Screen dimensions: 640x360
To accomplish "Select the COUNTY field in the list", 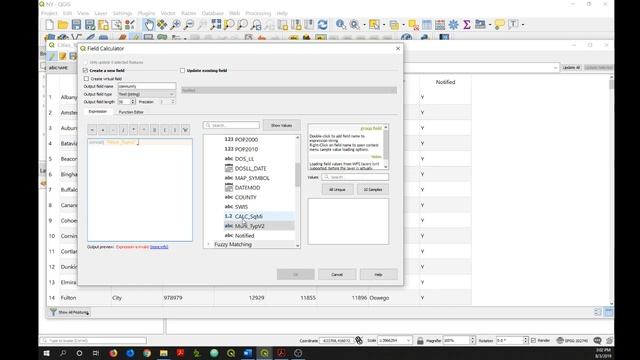I will point(246,197).
